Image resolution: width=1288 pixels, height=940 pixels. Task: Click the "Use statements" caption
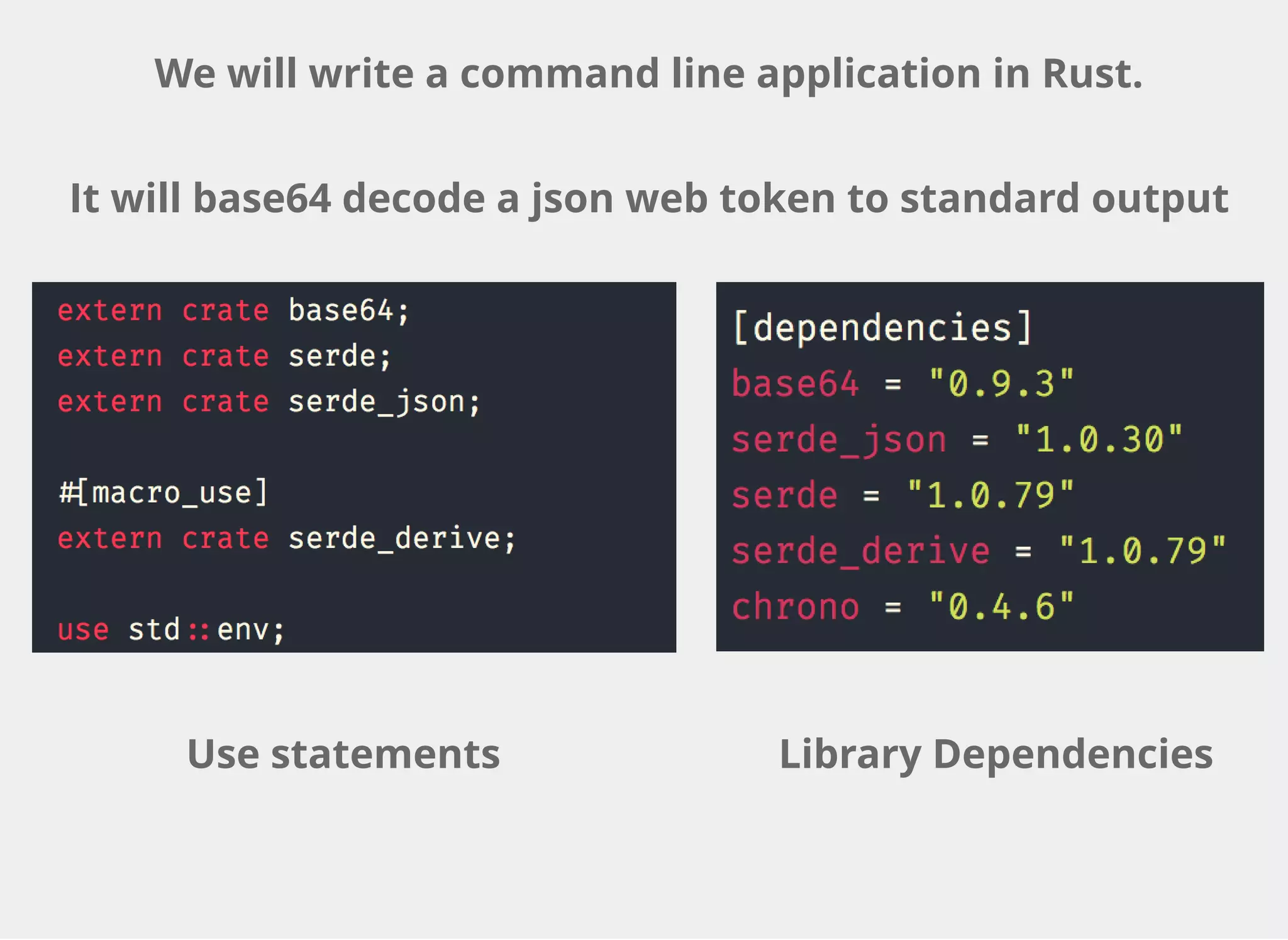click(343, 754)
